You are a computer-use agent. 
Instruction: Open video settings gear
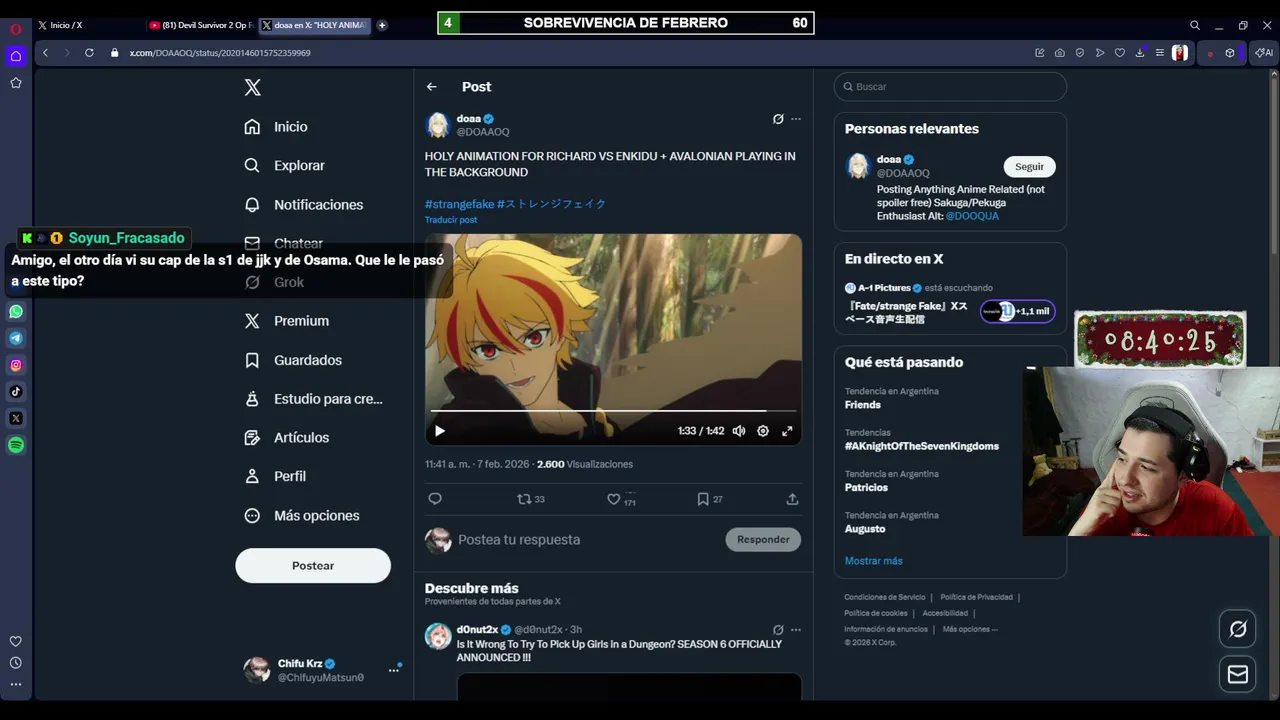[763, 431]
